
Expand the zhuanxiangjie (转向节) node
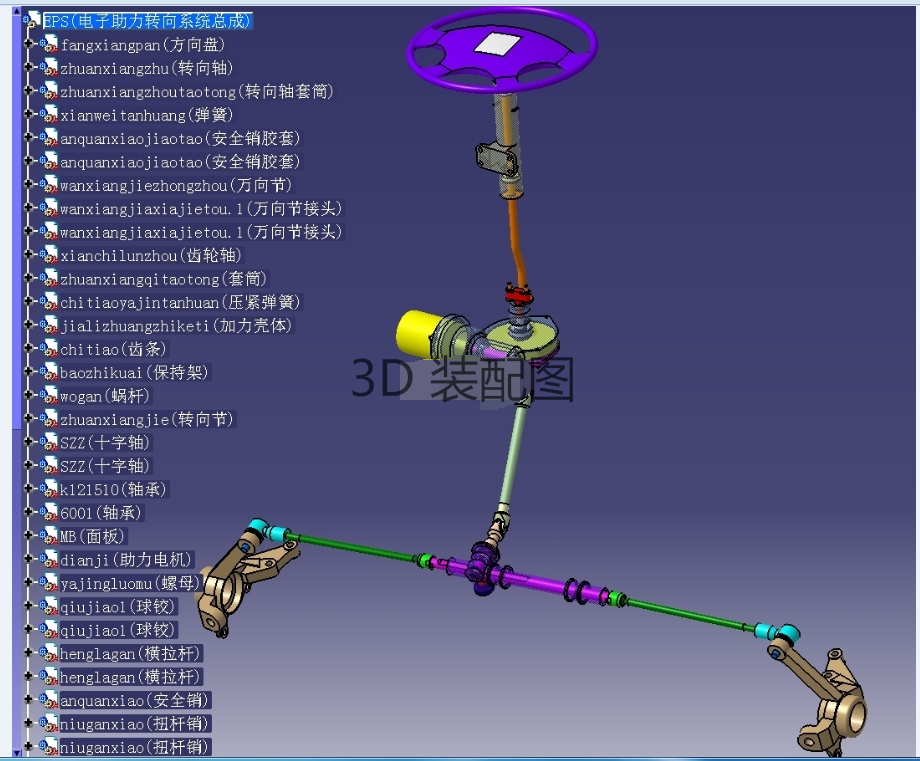coord(28,418)
